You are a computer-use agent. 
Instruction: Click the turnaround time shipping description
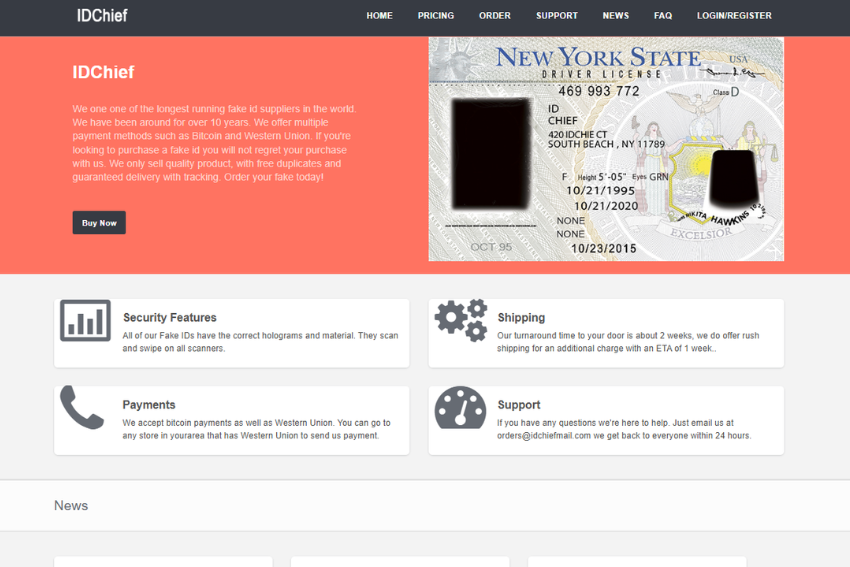click(628, 342)
